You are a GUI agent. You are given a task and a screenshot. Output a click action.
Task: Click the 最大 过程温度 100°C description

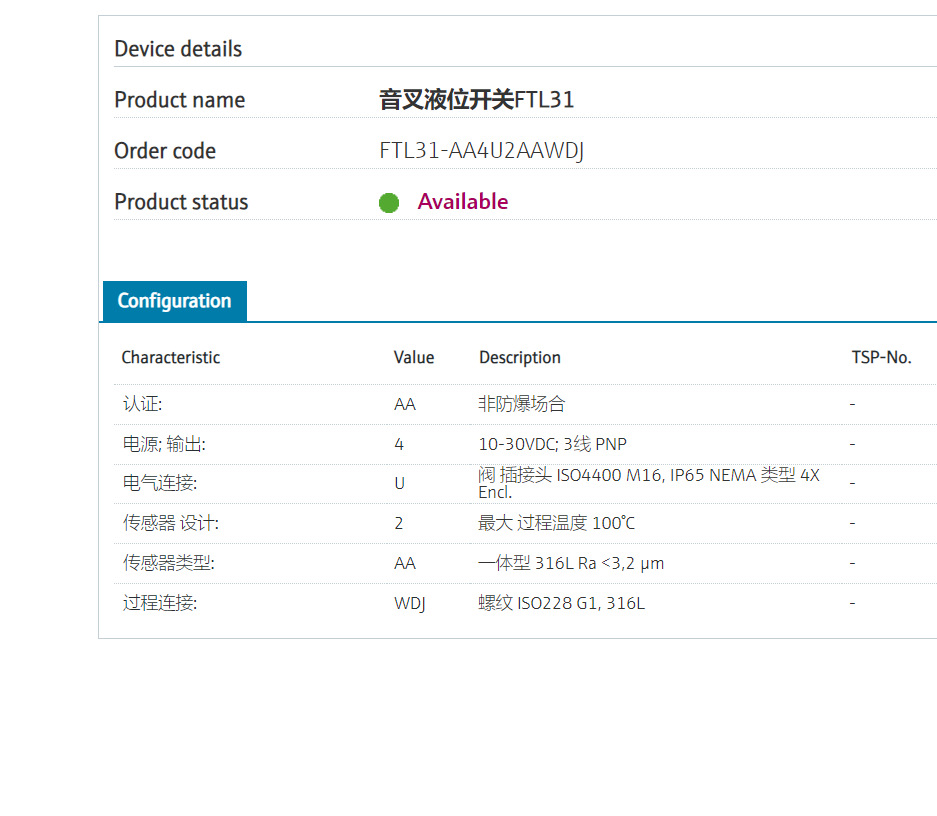[x=556, y=524]
